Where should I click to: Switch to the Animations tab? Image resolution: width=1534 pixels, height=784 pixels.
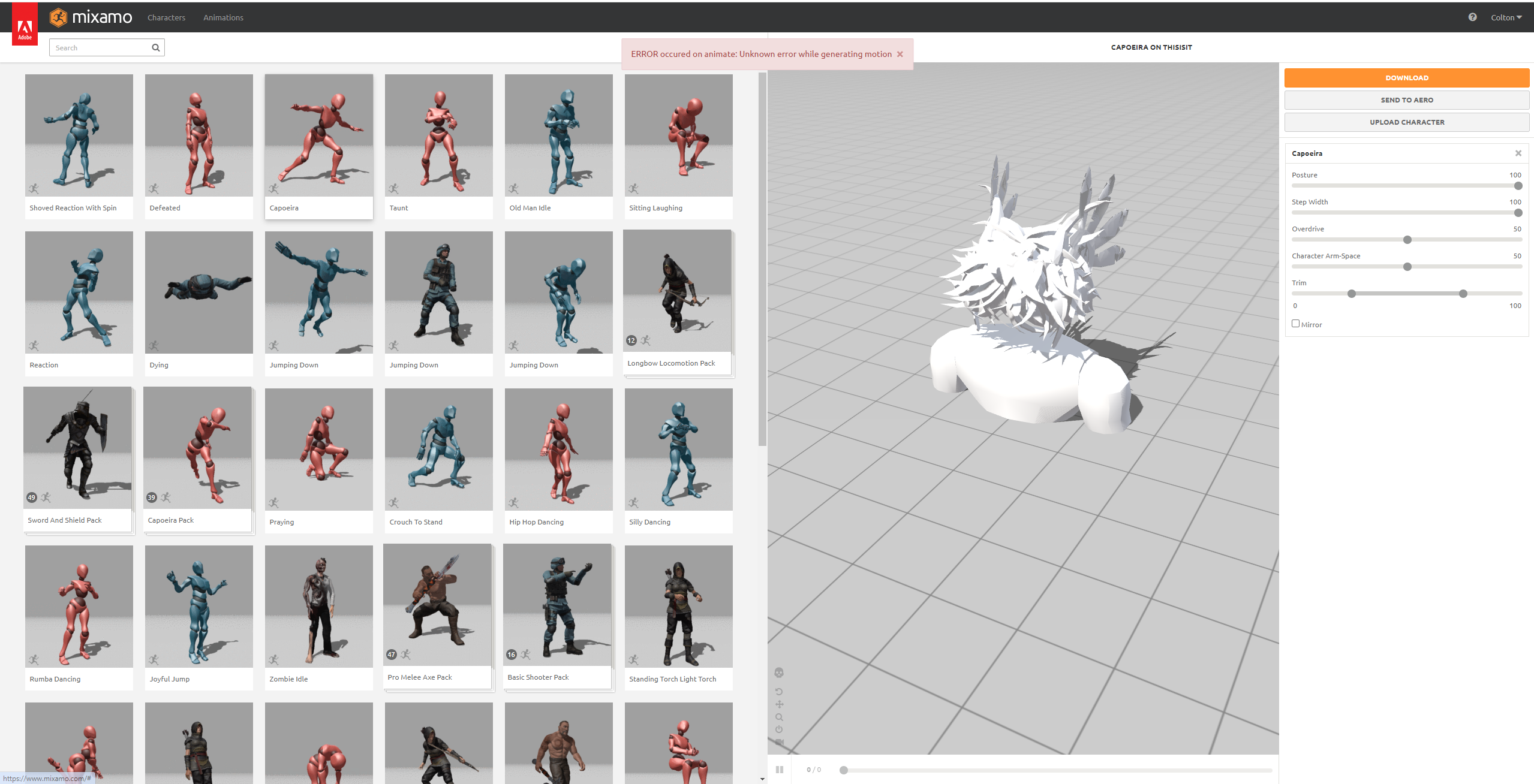coord(223,17)
